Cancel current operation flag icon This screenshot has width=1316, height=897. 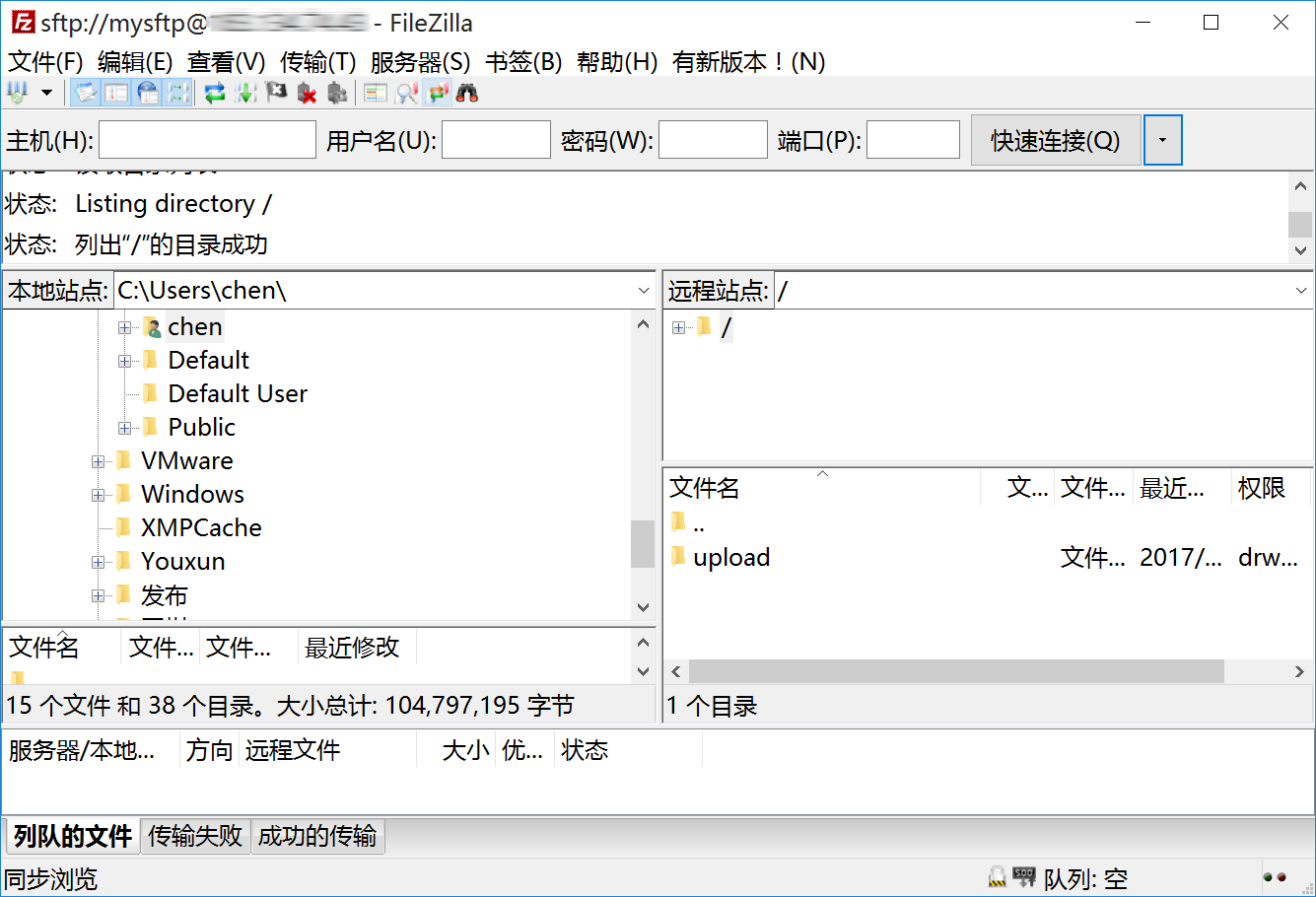(x=276, y=94)
